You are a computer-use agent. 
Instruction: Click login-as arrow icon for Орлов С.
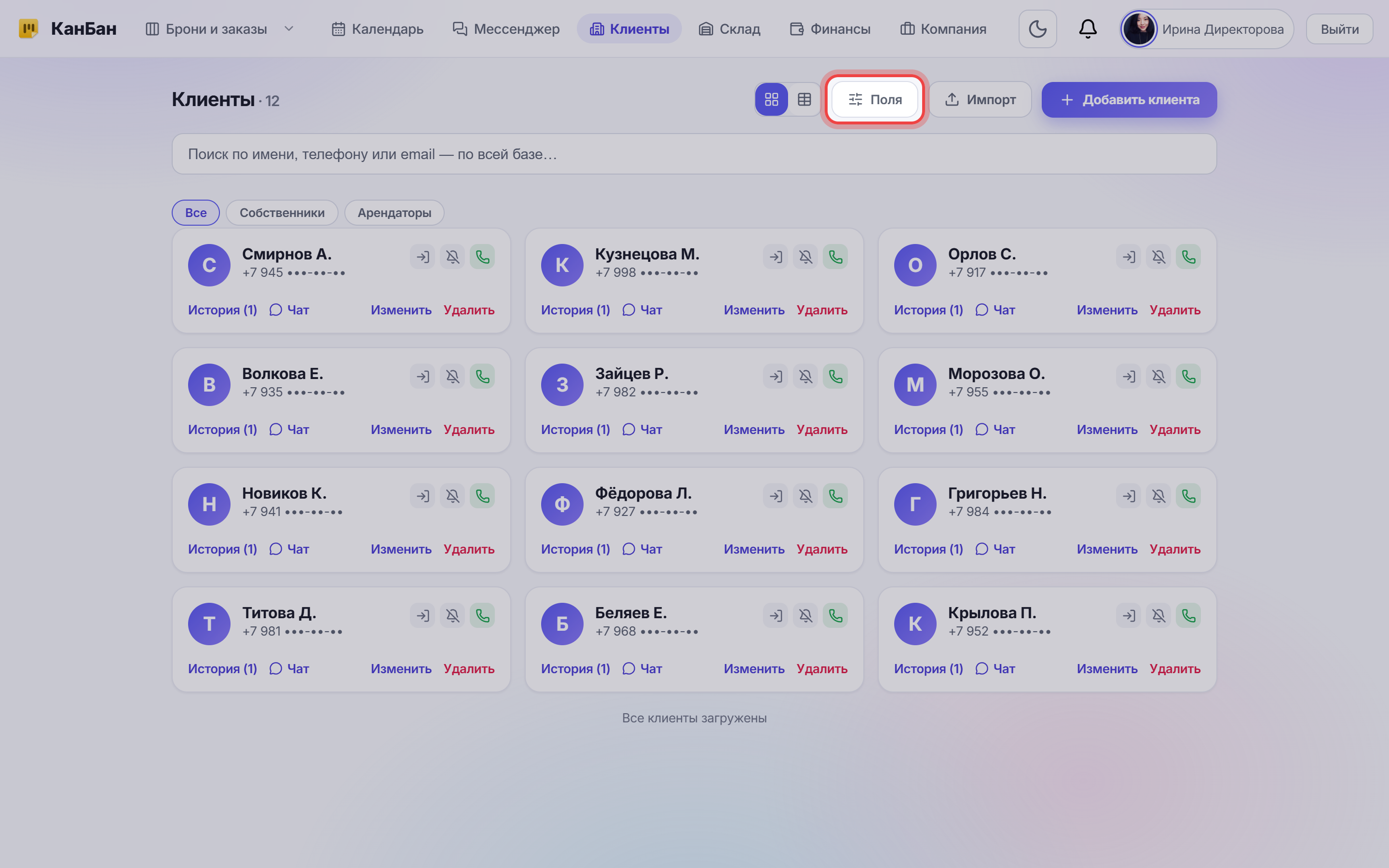(x=1129, y=257)
